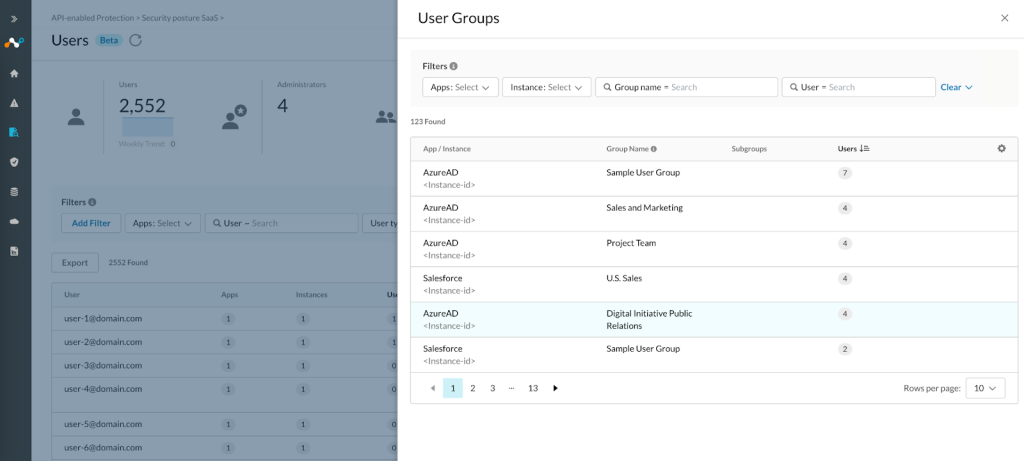Image resolution: width=1024 pixels, height=461 pixels.
Task: Click the 2,552 Users count
Action: click(142, 105)
